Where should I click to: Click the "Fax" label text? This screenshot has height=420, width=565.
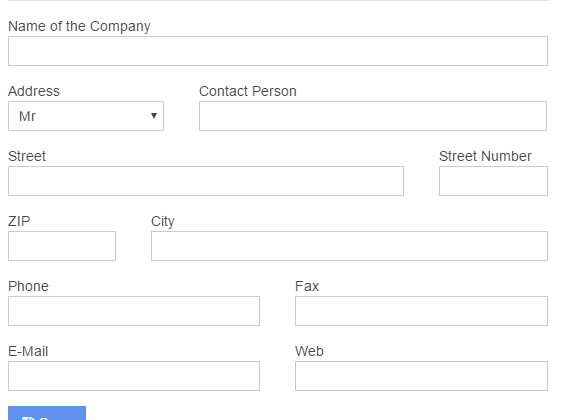click(x=307, y=286)
